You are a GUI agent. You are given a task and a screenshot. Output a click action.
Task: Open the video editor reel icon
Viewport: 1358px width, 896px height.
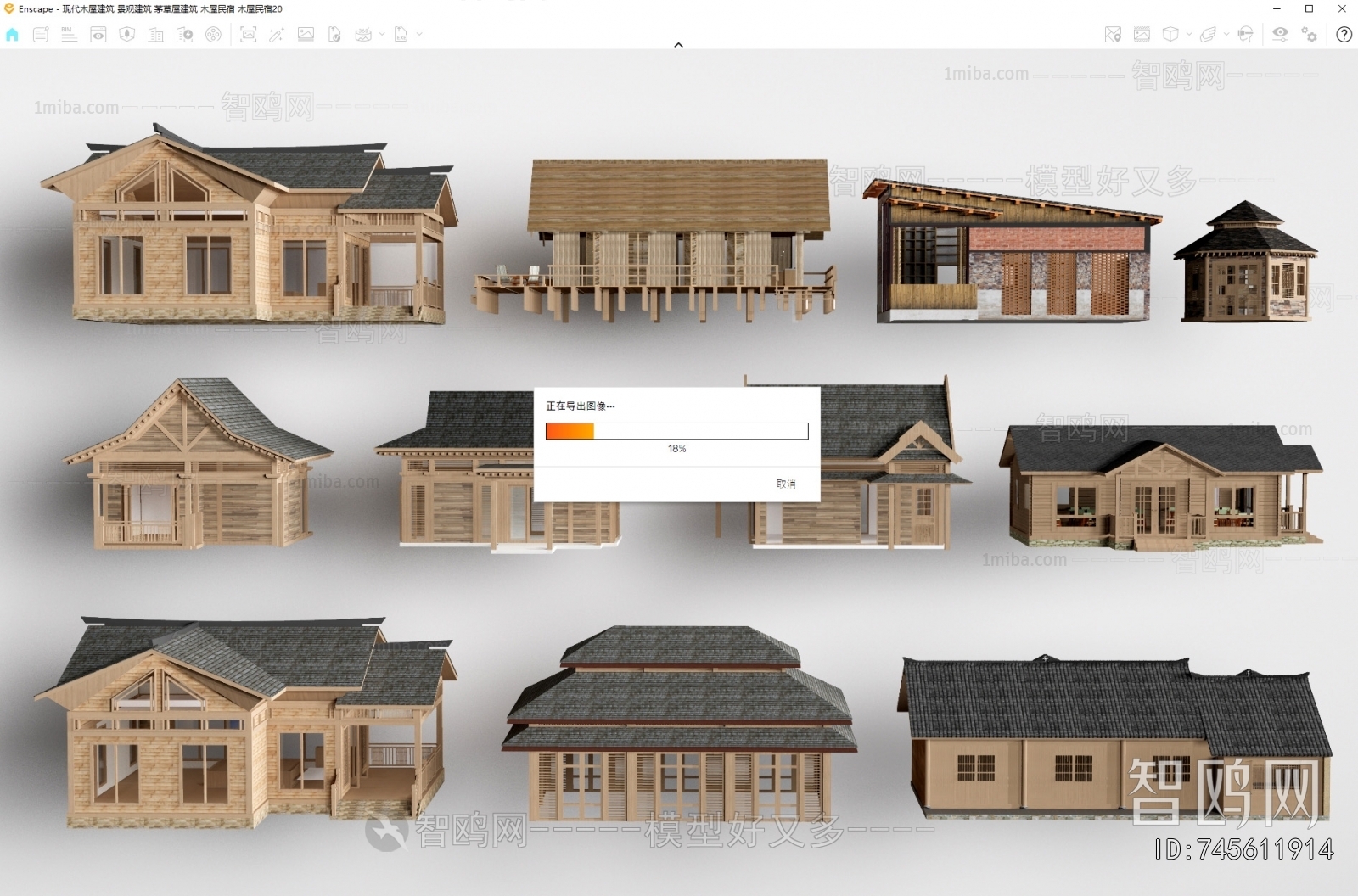(x=214, y=34)
